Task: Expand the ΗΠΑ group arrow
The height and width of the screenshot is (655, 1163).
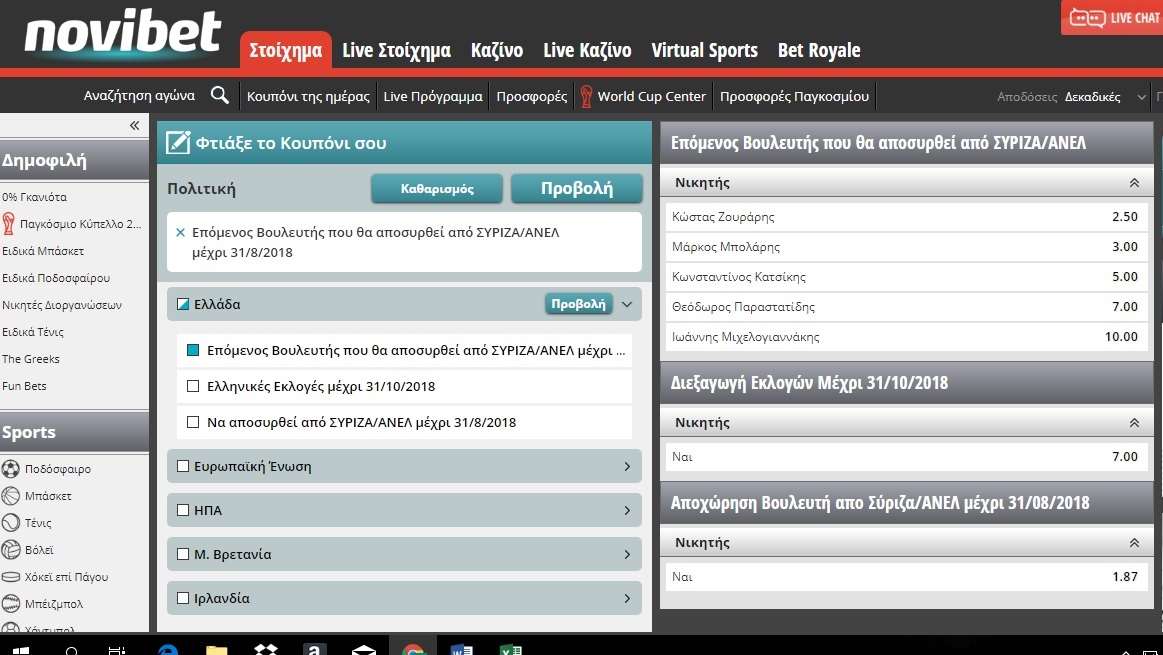Action: click(627, 510)
